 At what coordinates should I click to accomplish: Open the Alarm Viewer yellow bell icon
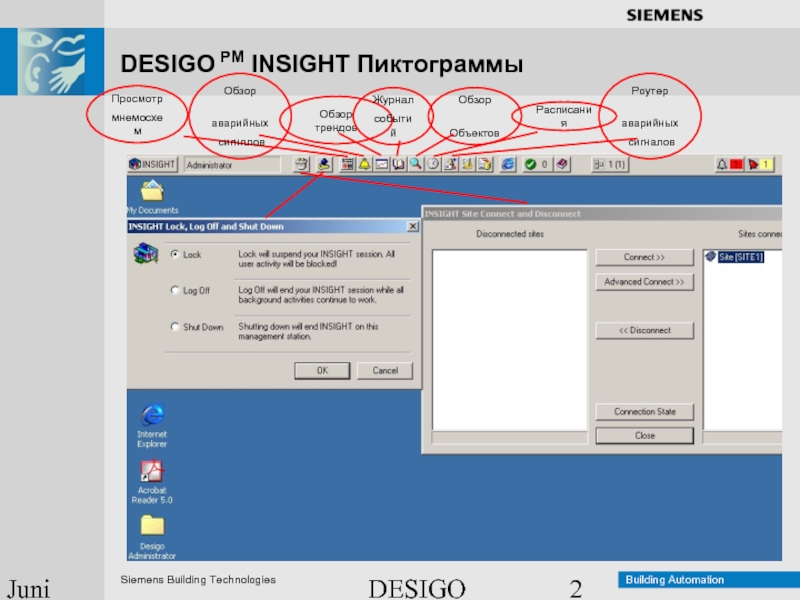[x=364, y=164]
